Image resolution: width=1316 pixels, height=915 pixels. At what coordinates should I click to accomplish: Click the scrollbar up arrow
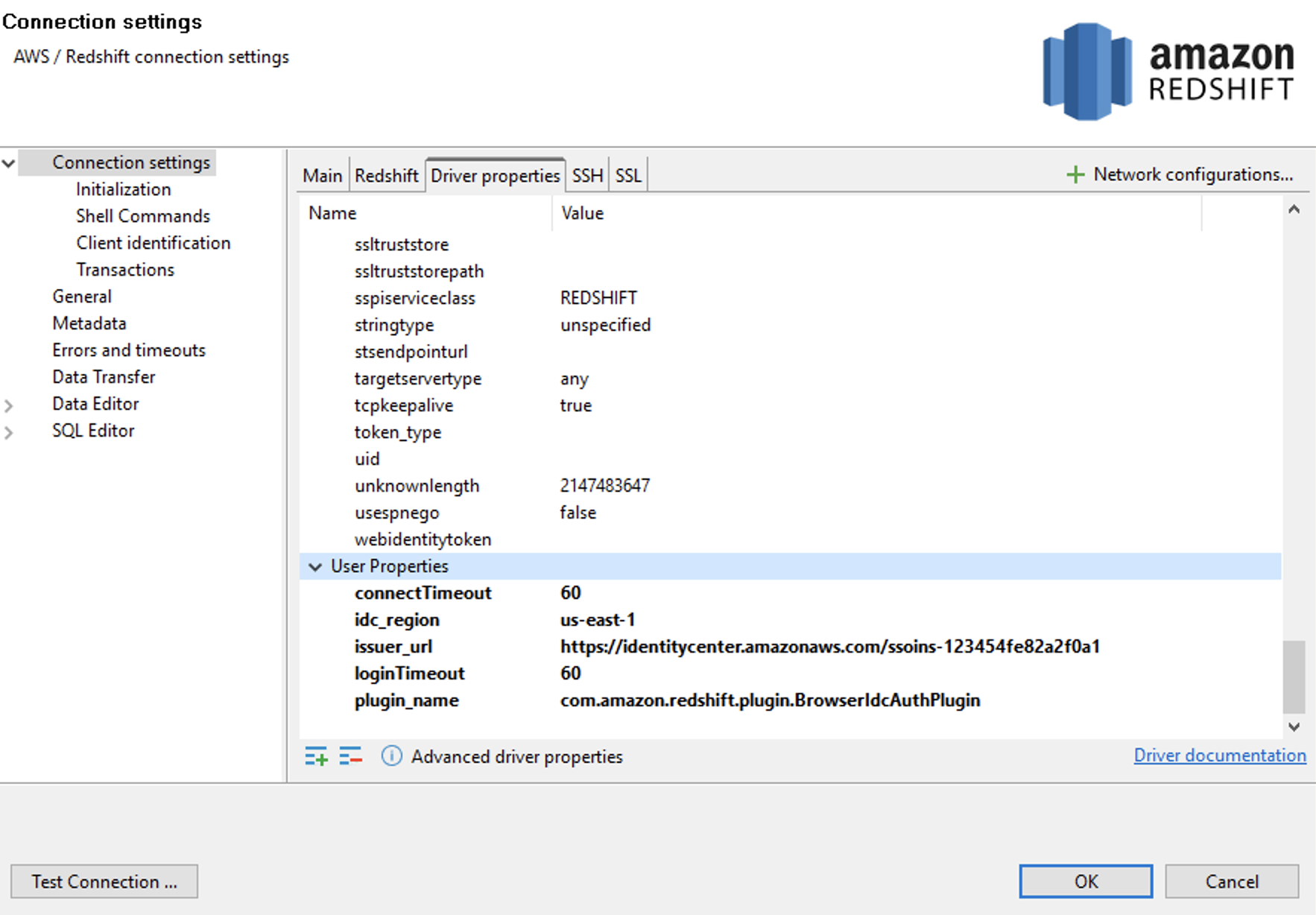pos(1294,210)
